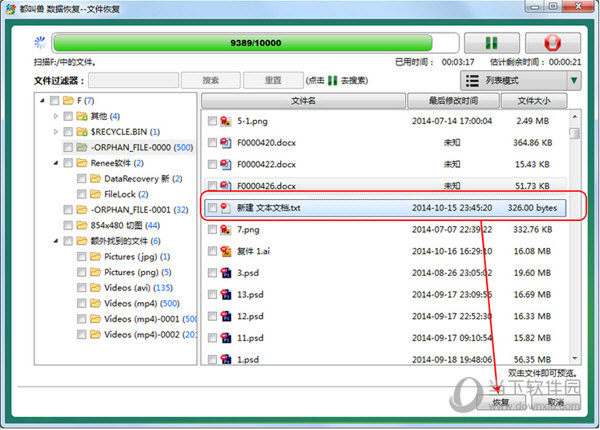Tick the F drive root checkbox
Viewport: 600px width, 430px height.
55,101
